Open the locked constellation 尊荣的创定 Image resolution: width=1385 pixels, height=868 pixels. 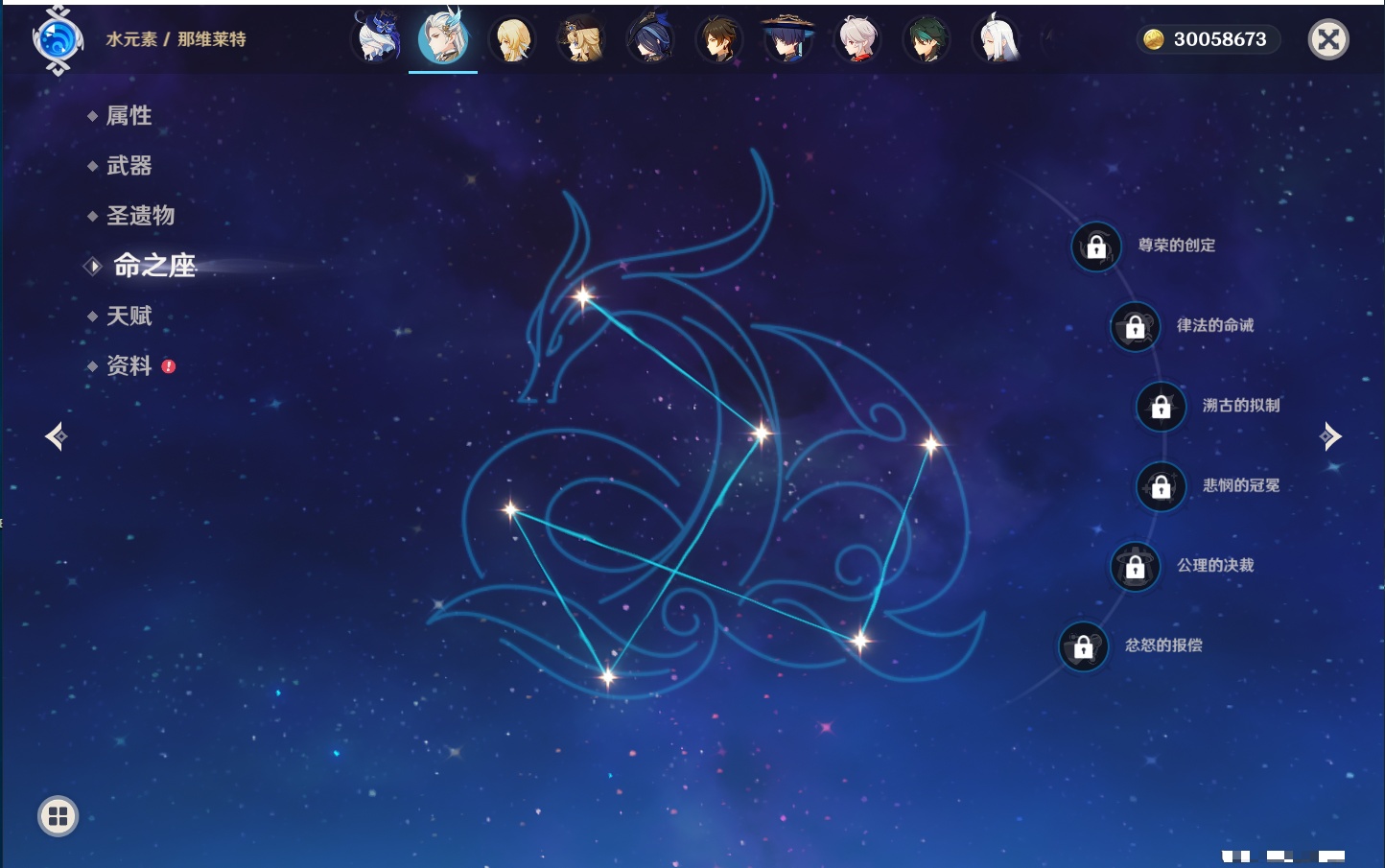[1096, 246]
